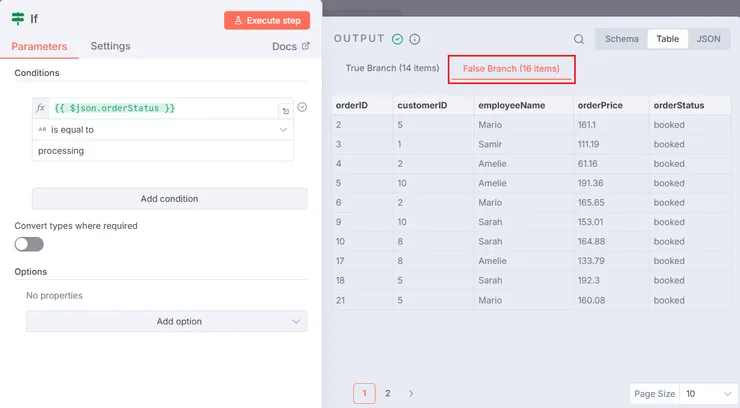The width and height of the screenshot is (740, 408).
Task: Open the Docs link
Action: 290,46
